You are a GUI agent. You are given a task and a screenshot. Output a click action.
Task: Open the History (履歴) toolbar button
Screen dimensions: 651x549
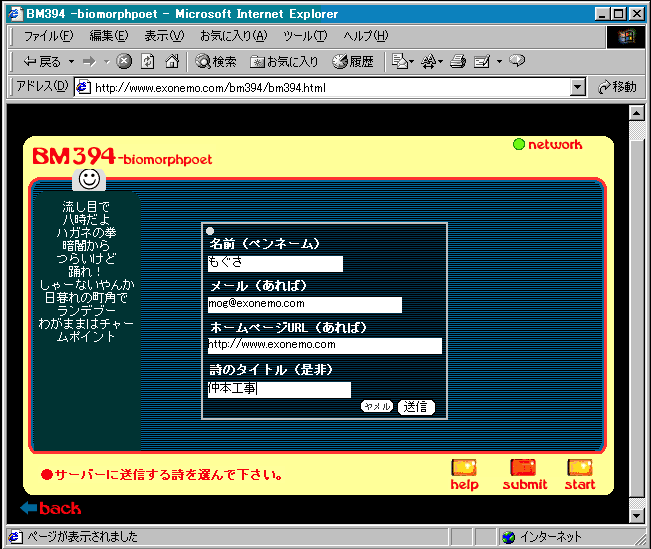click(352, 61)
